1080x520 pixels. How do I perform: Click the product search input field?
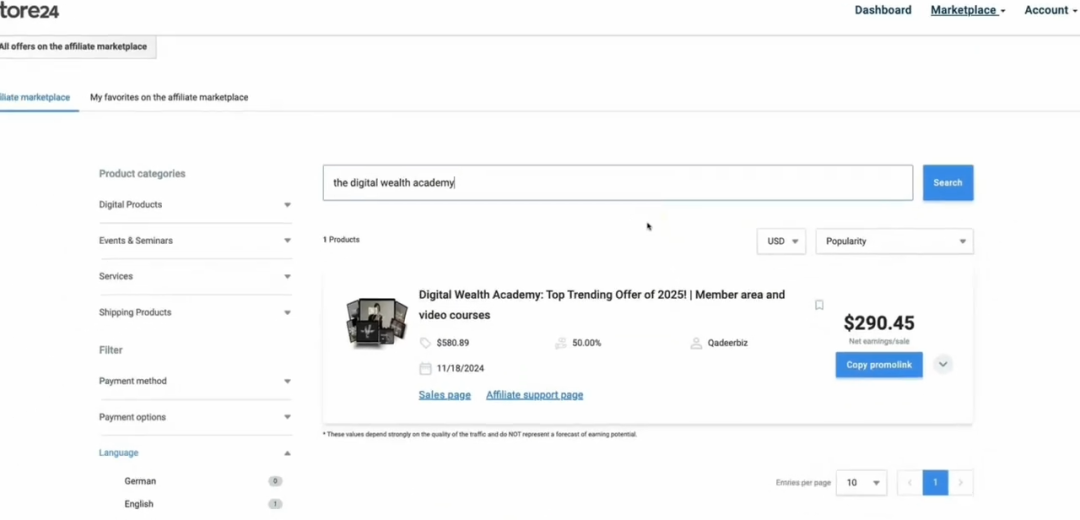pos(617,183)
